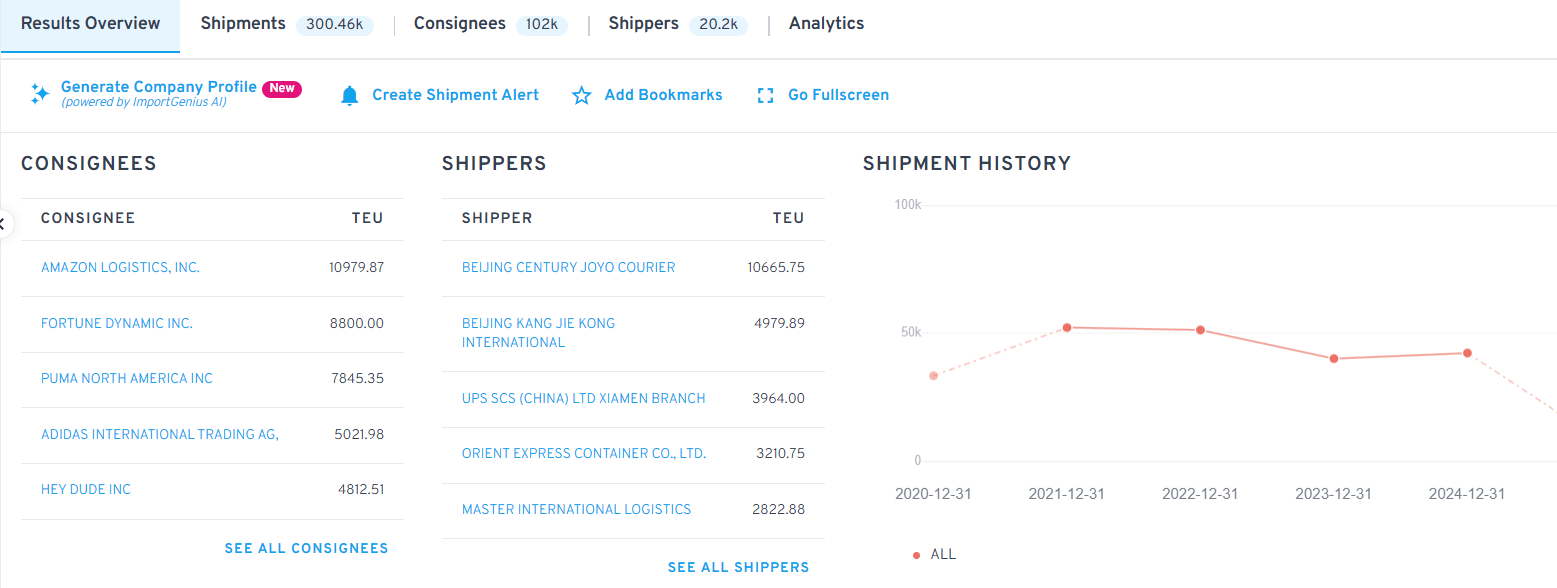
Task: Open shipper Master International Logistics
Action: (x=576, y=510)
